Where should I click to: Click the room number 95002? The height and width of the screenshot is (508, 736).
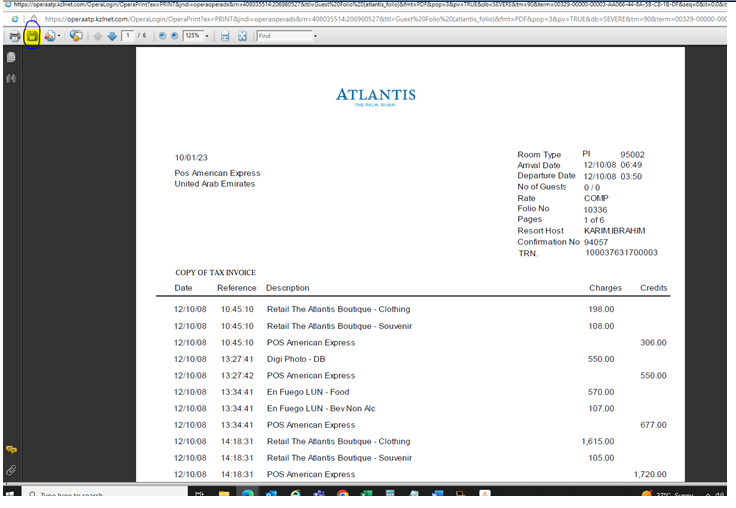[x=632, y=155]
